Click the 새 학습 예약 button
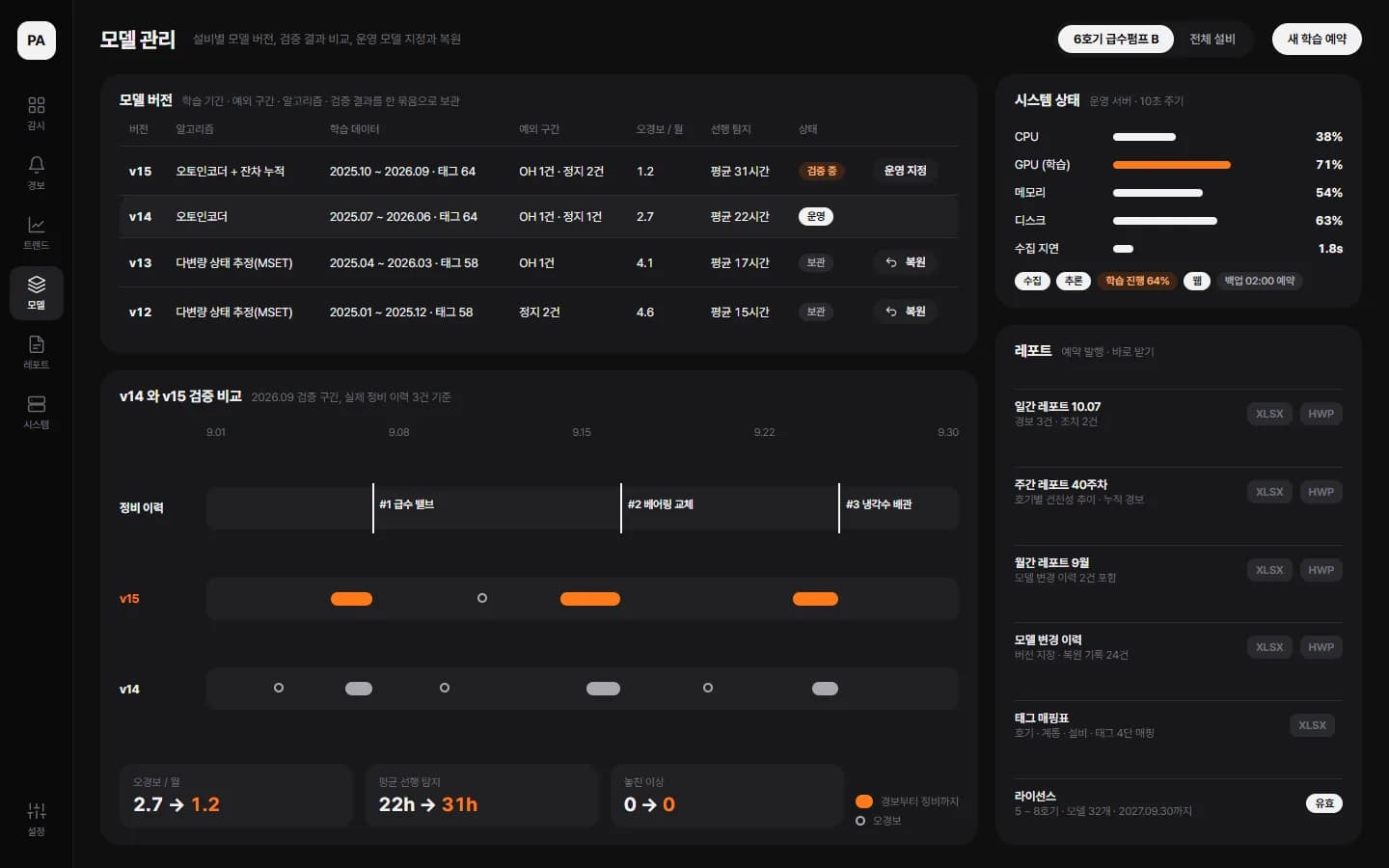Image resolution: width=1389 pixels, height=868 pixels. pos(1317,39)
